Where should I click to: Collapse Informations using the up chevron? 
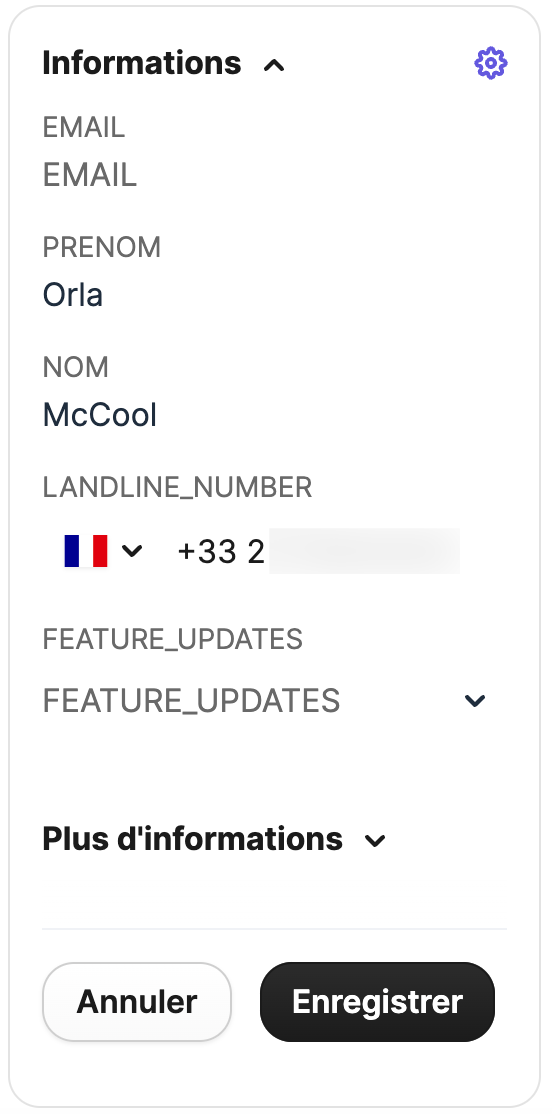click(x=274, y=65)
